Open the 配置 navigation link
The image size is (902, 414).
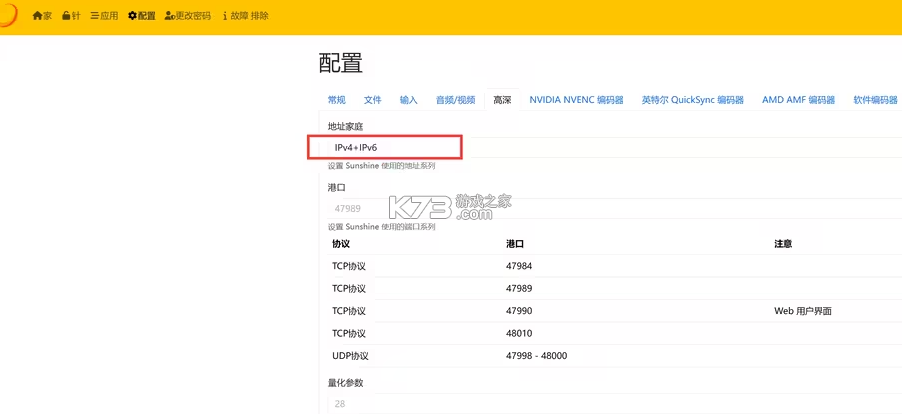[x=142, y=16]
